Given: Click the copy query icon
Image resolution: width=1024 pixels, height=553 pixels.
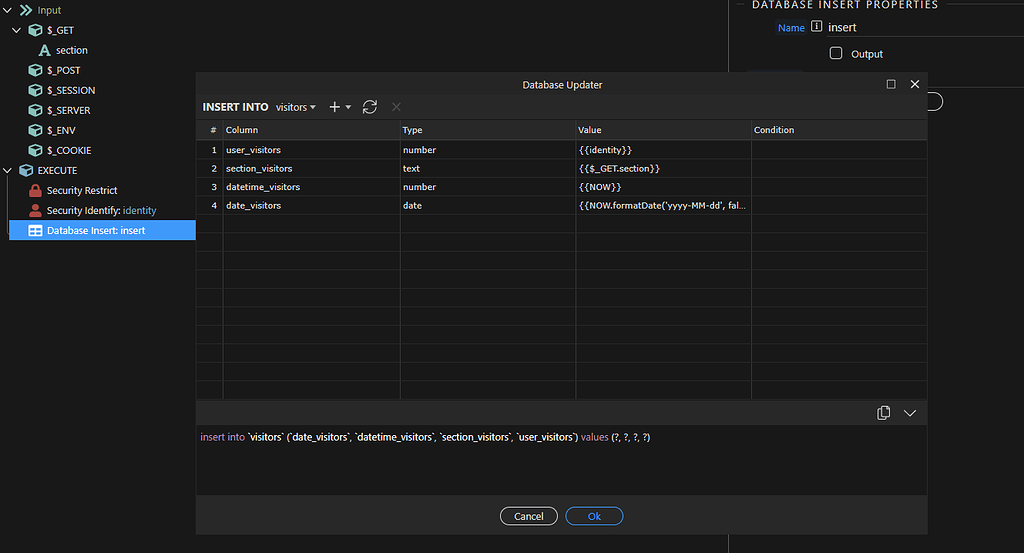Looking at the screenshot, I should [x=884, y=413].
